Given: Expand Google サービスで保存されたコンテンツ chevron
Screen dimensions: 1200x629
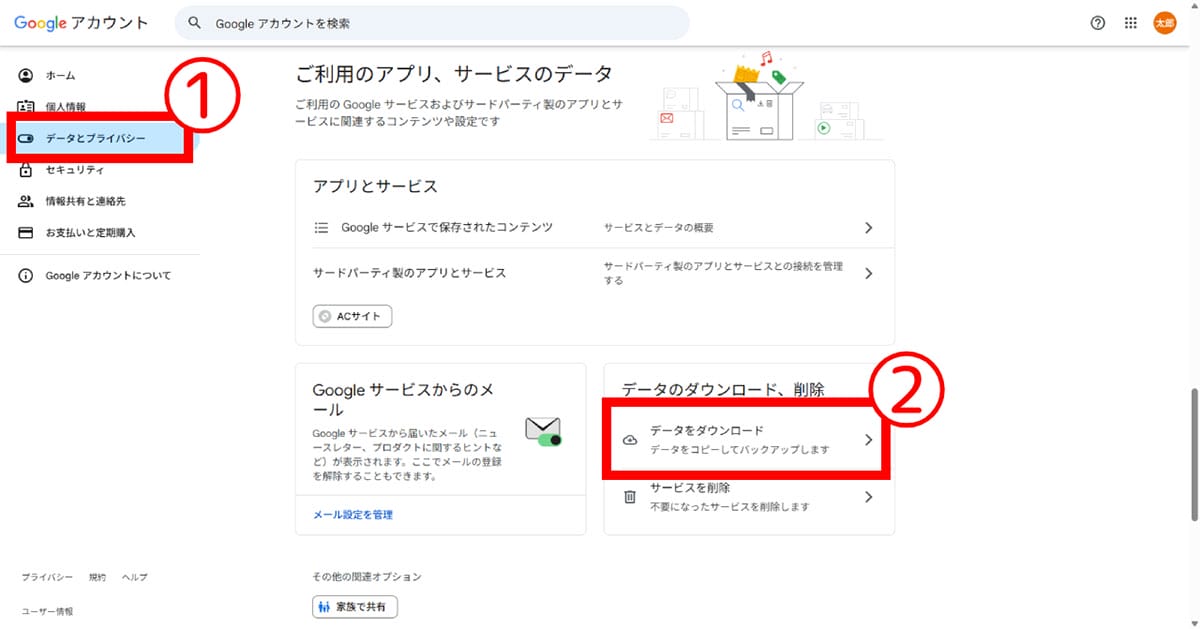Looking at the screenshot, I should (x=868, y=228).
